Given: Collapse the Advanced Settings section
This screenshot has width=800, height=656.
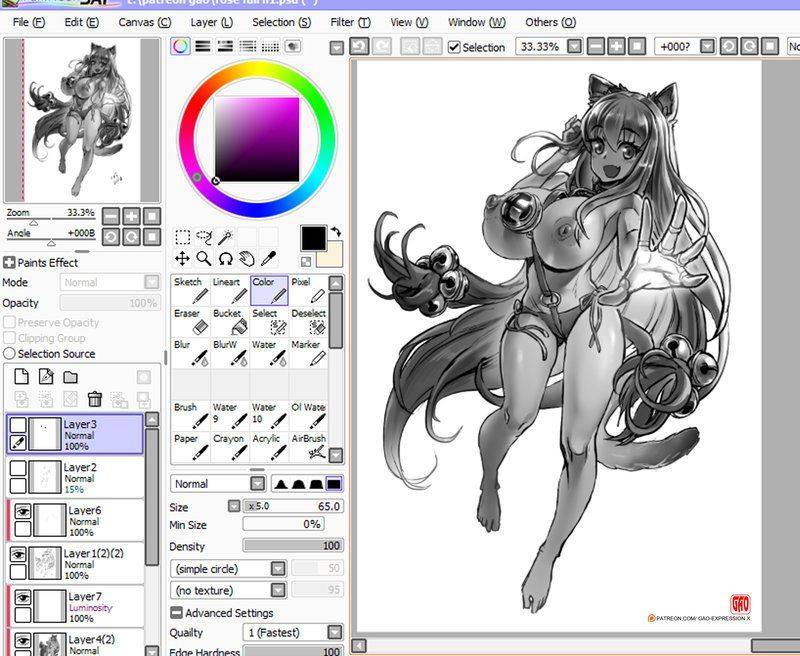Looking at the screenshot, I should 176,613.
